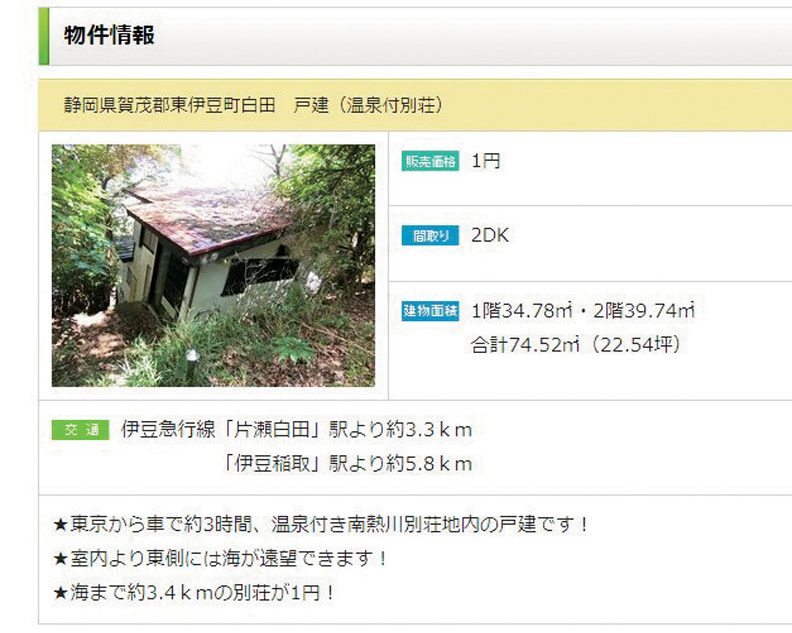Viewport: 792px width, 633px height.
Task: Click the 建物面積 label badge
Action: (430, 311)
